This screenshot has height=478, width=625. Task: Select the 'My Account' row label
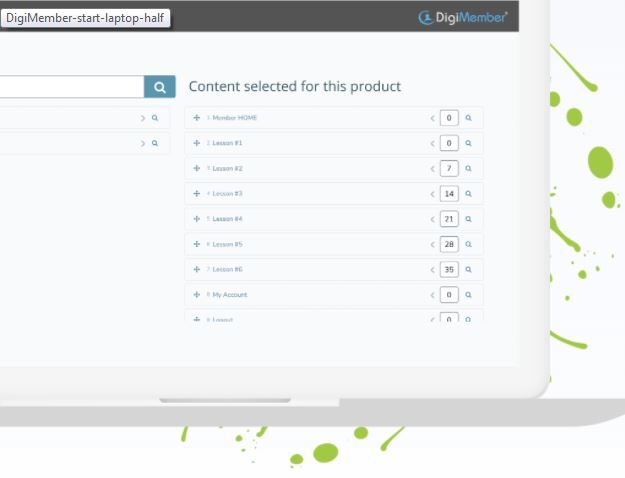tap(230, 295)
